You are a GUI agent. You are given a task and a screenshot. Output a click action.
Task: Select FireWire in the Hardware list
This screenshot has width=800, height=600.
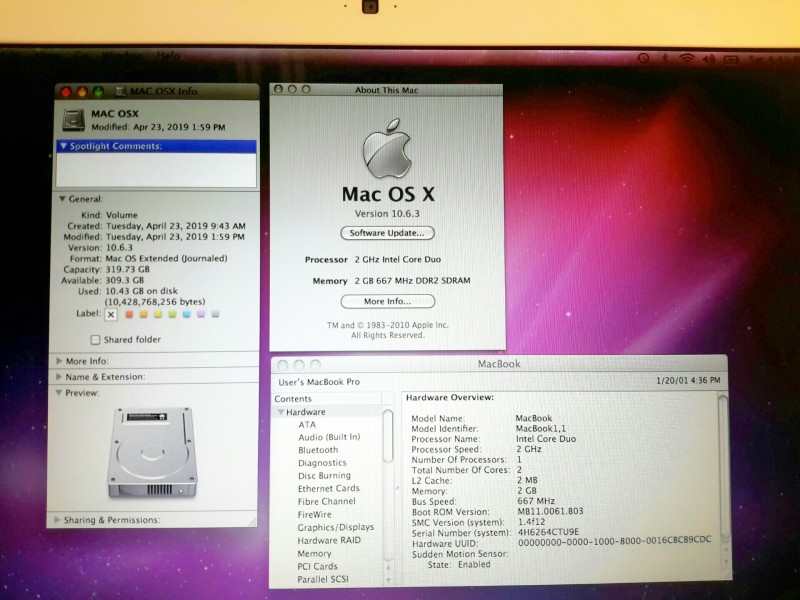point(314,515)
